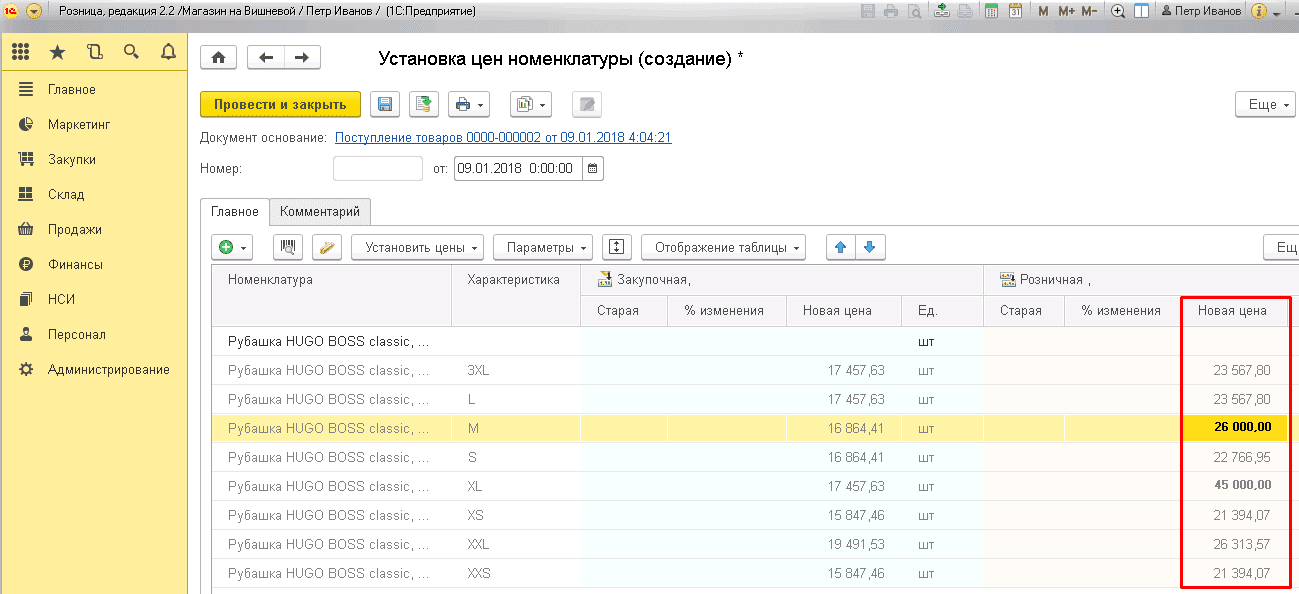Expand the Отображение таблицы dropdown
1299x594 pixels.
click(x=723, y=247)
